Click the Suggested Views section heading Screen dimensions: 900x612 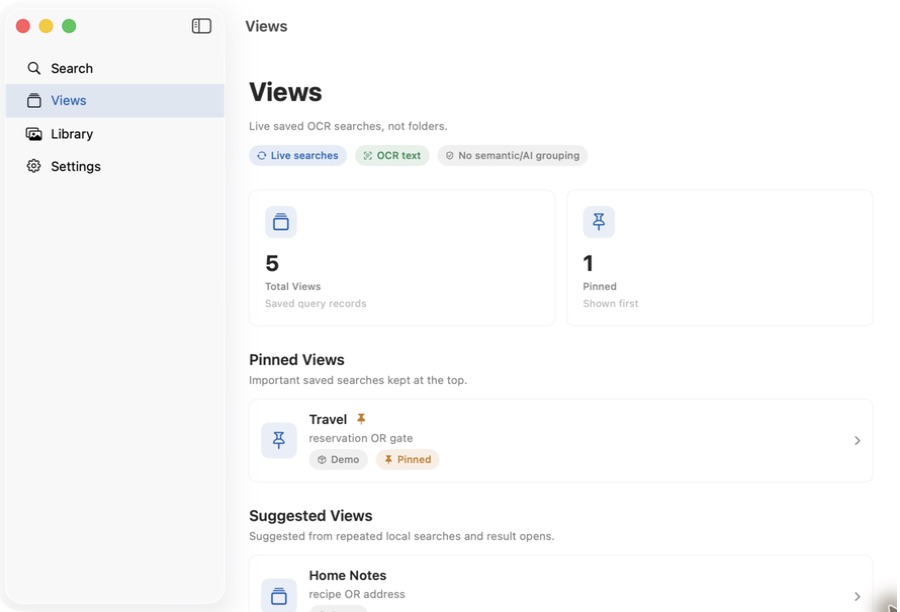[x=311, y=516]
